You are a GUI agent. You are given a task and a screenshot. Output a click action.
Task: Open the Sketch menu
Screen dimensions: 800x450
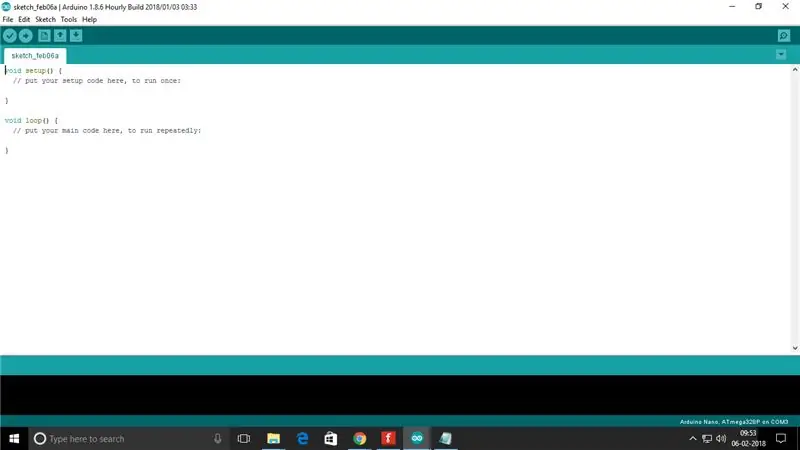click(x=45, y=19)
